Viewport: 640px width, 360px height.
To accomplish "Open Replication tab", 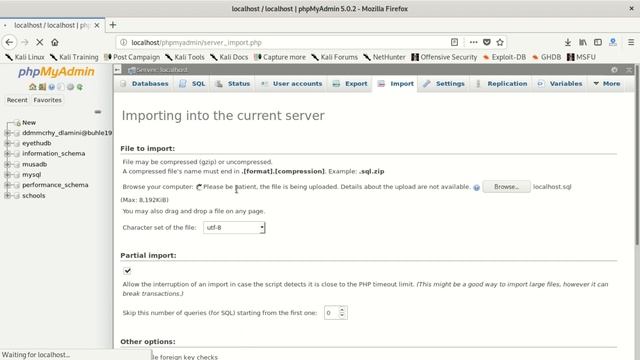I will click(x=501, y=83).
